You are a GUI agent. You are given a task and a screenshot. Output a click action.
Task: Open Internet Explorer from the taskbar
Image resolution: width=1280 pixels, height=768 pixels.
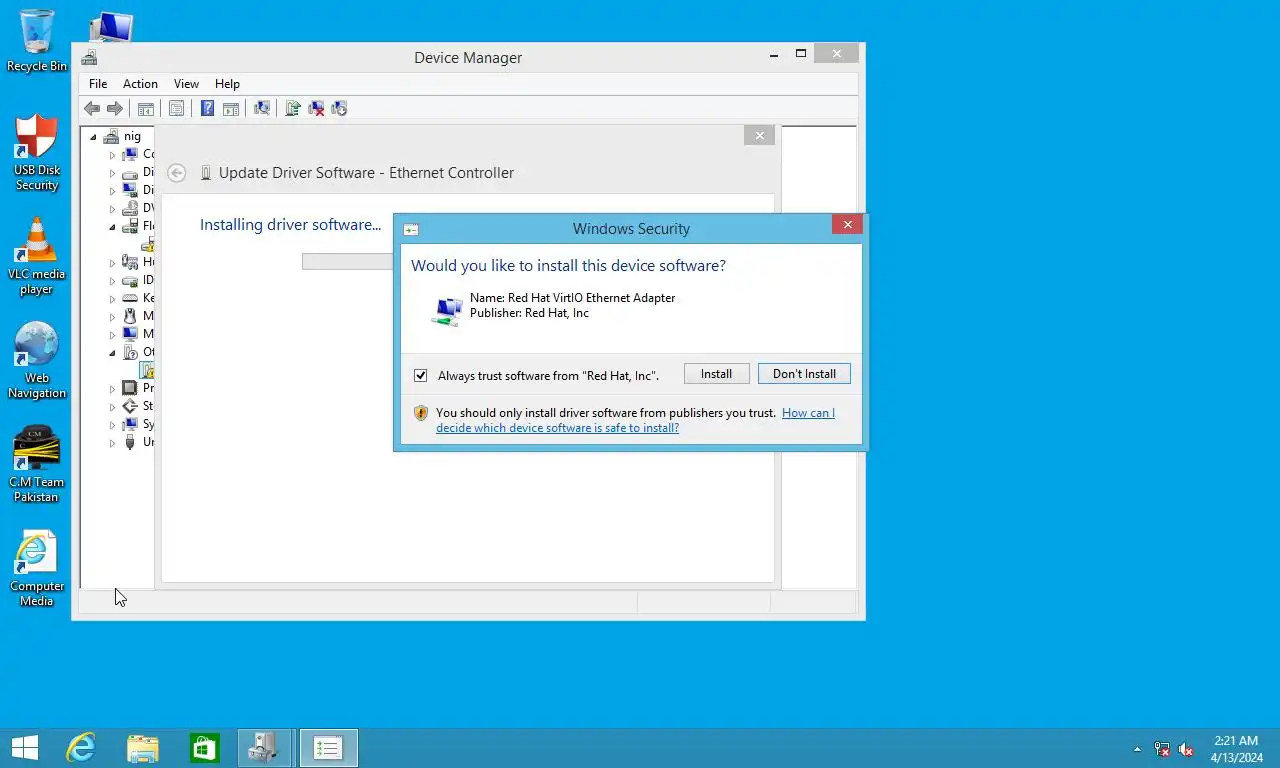click(x=81, y=748)
